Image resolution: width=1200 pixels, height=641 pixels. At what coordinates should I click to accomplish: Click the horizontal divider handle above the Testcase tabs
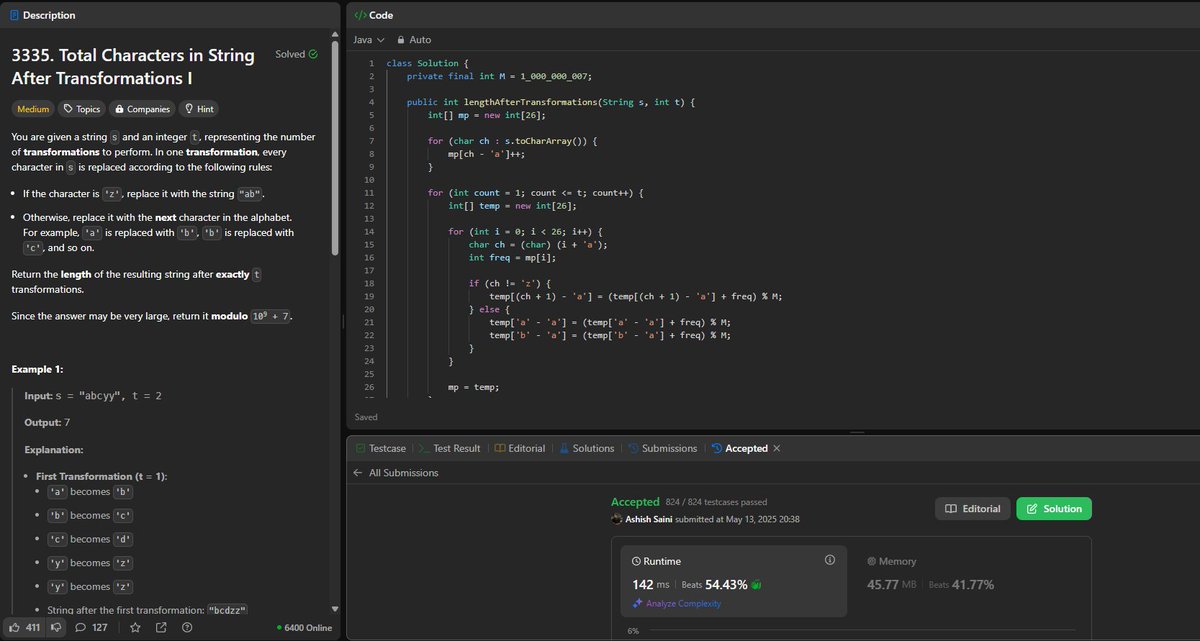click(x=857, y=433)
